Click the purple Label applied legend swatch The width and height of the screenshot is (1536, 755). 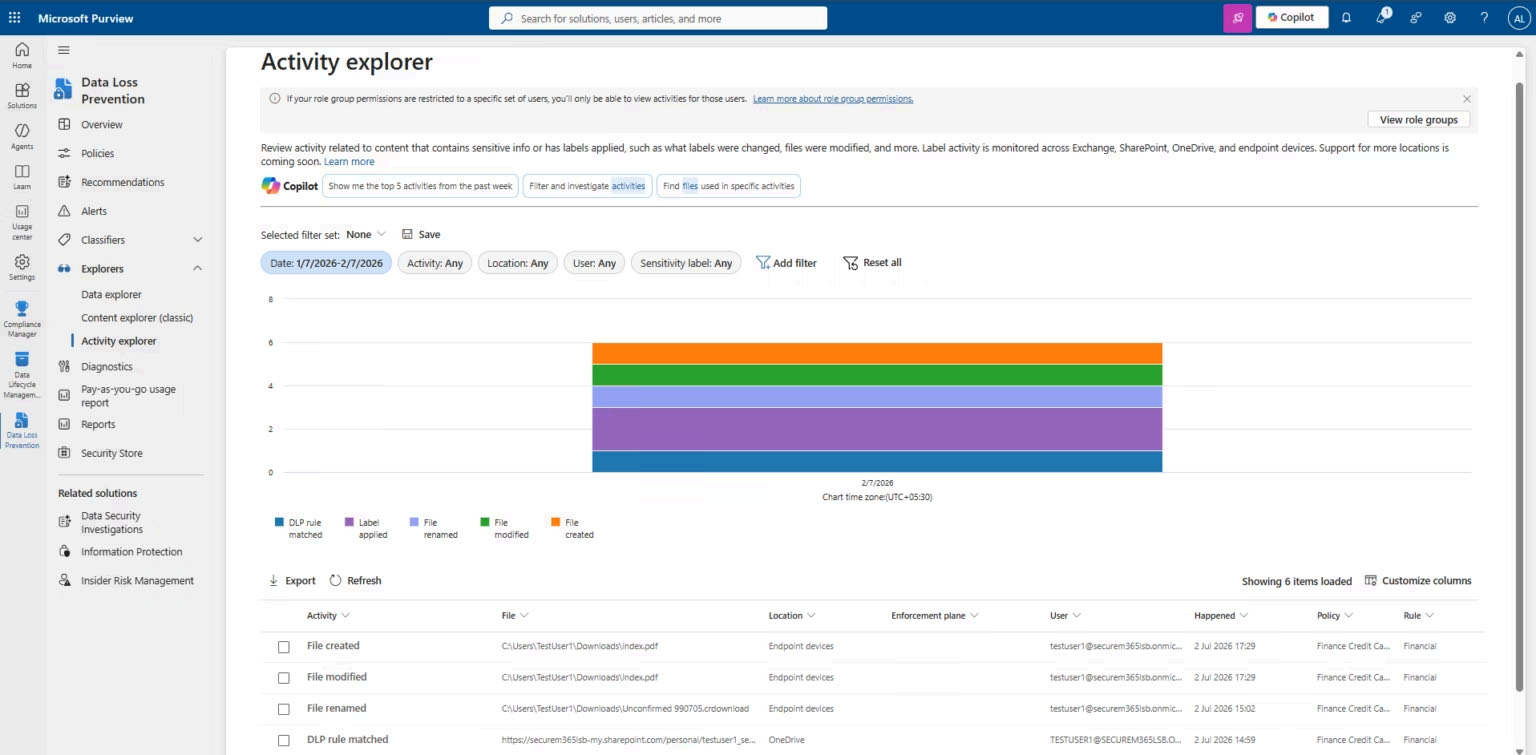tap(349, 522)
